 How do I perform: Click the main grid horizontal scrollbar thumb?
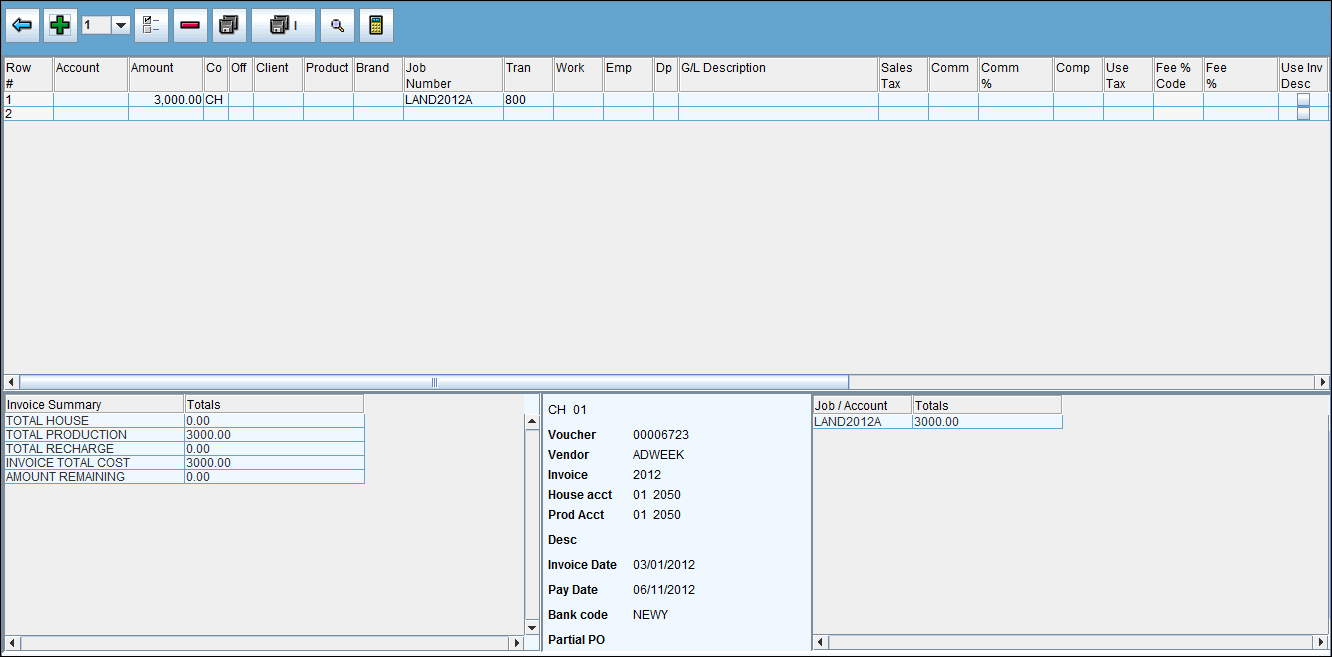click(x=434, y=382)
